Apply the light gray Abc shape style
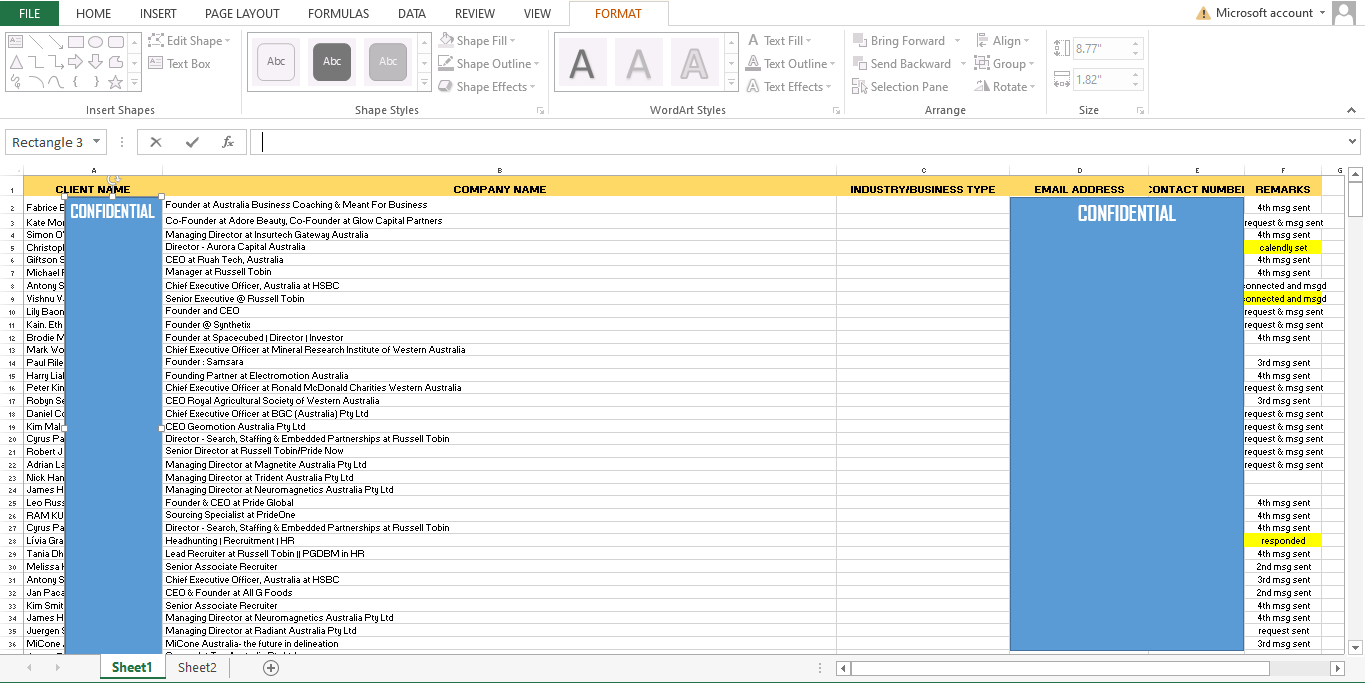Screen dimensions: 1365x683 (388, 61)
